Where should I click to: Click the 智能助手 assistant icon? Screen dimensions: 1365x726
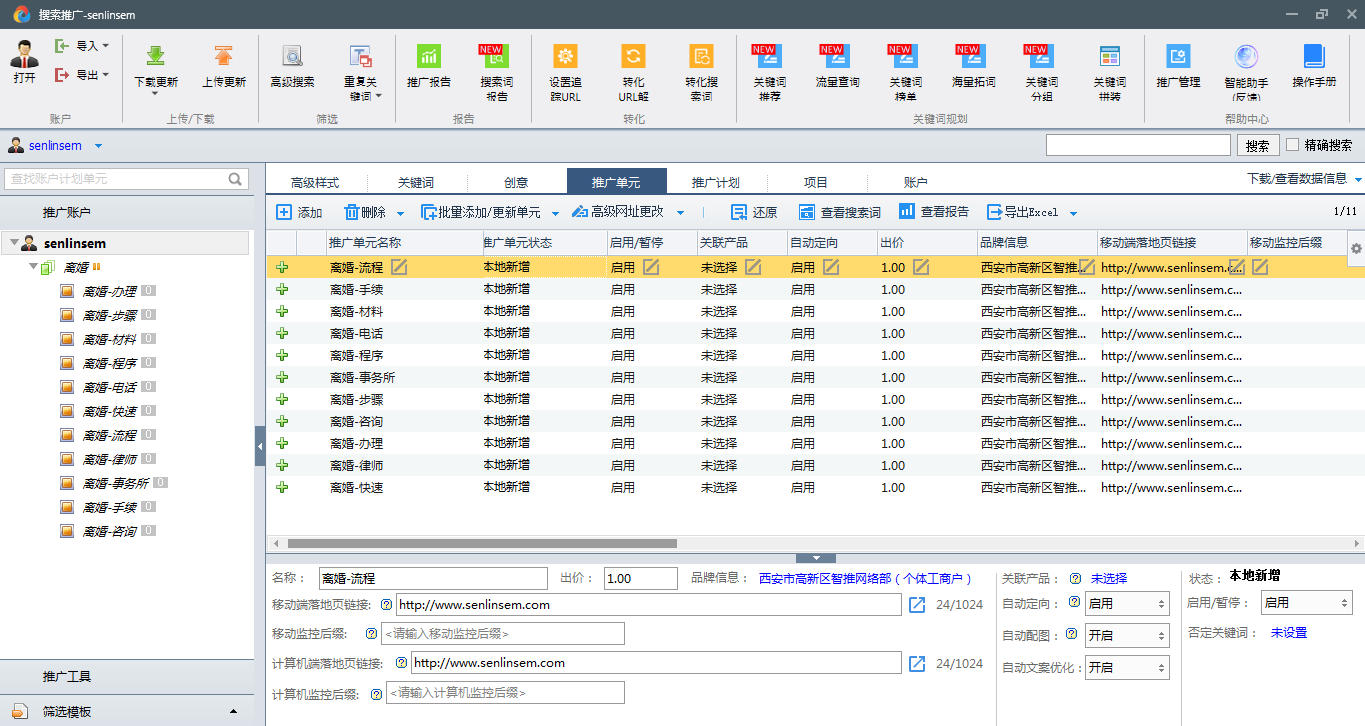(1246, 57)
